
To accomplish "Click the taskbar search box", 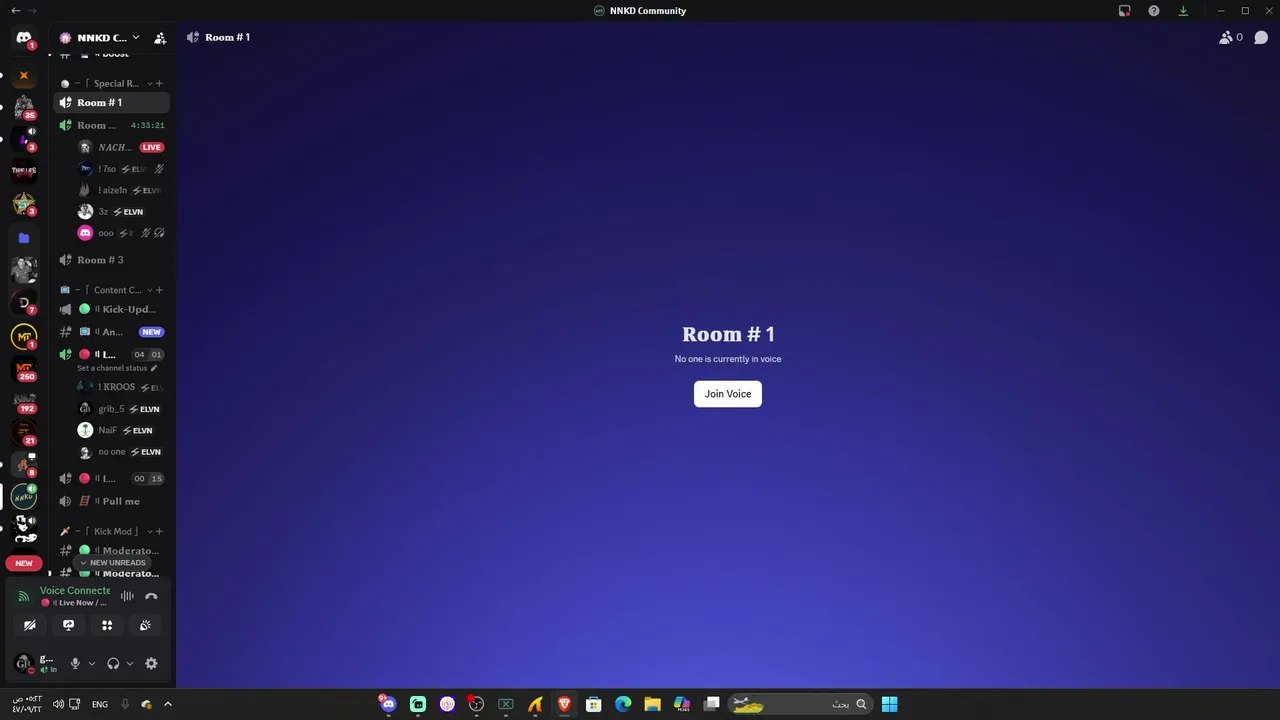I will [x=800, y=704].
